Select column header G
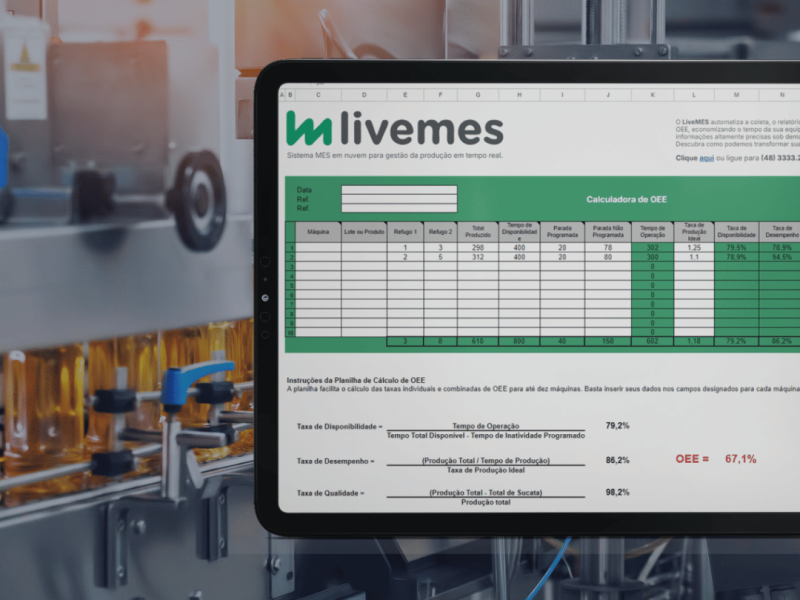800x600 pixels. click(x=478, y=95)
